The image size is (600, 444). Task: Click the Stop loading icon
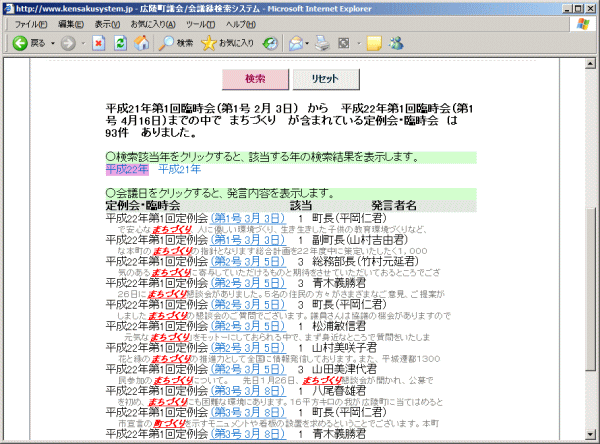click(99, 43)
